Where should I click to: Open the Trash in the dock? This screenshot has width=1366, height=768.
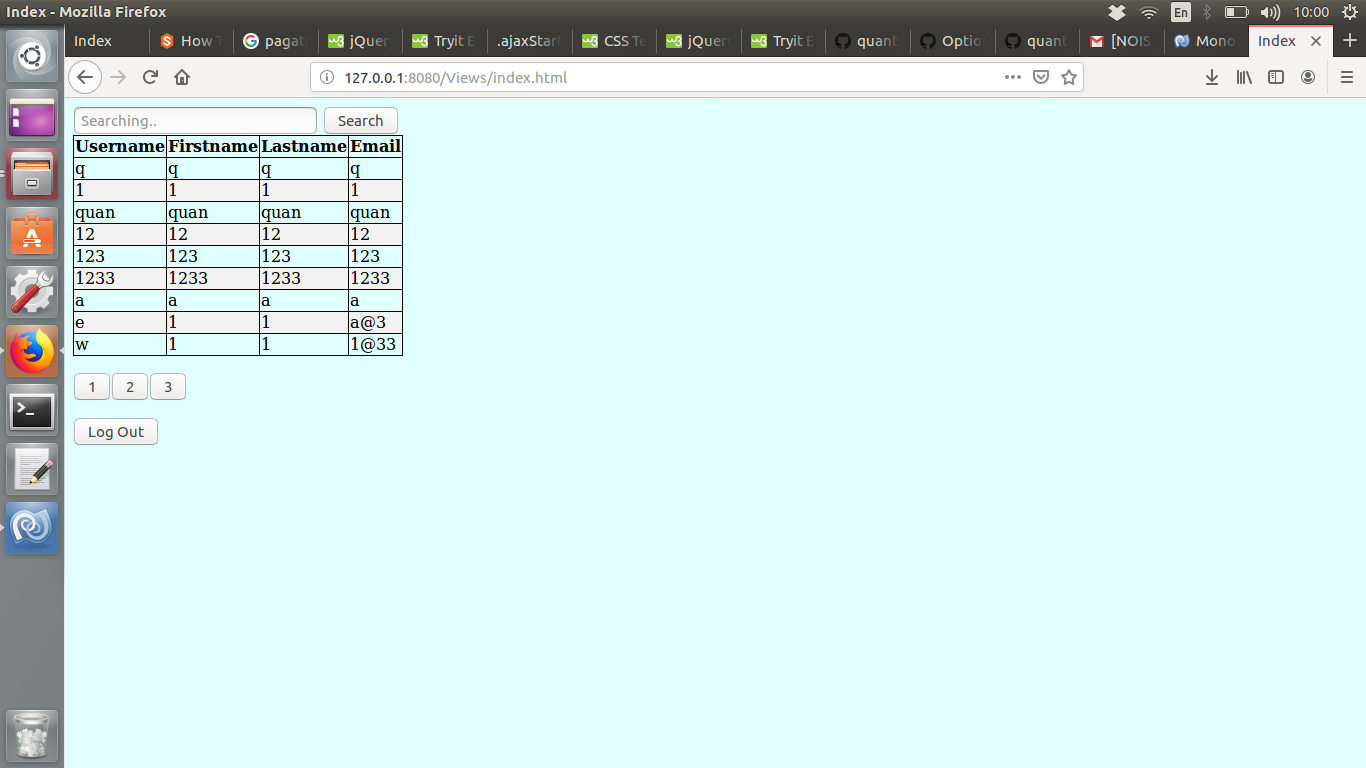point(31,736)
